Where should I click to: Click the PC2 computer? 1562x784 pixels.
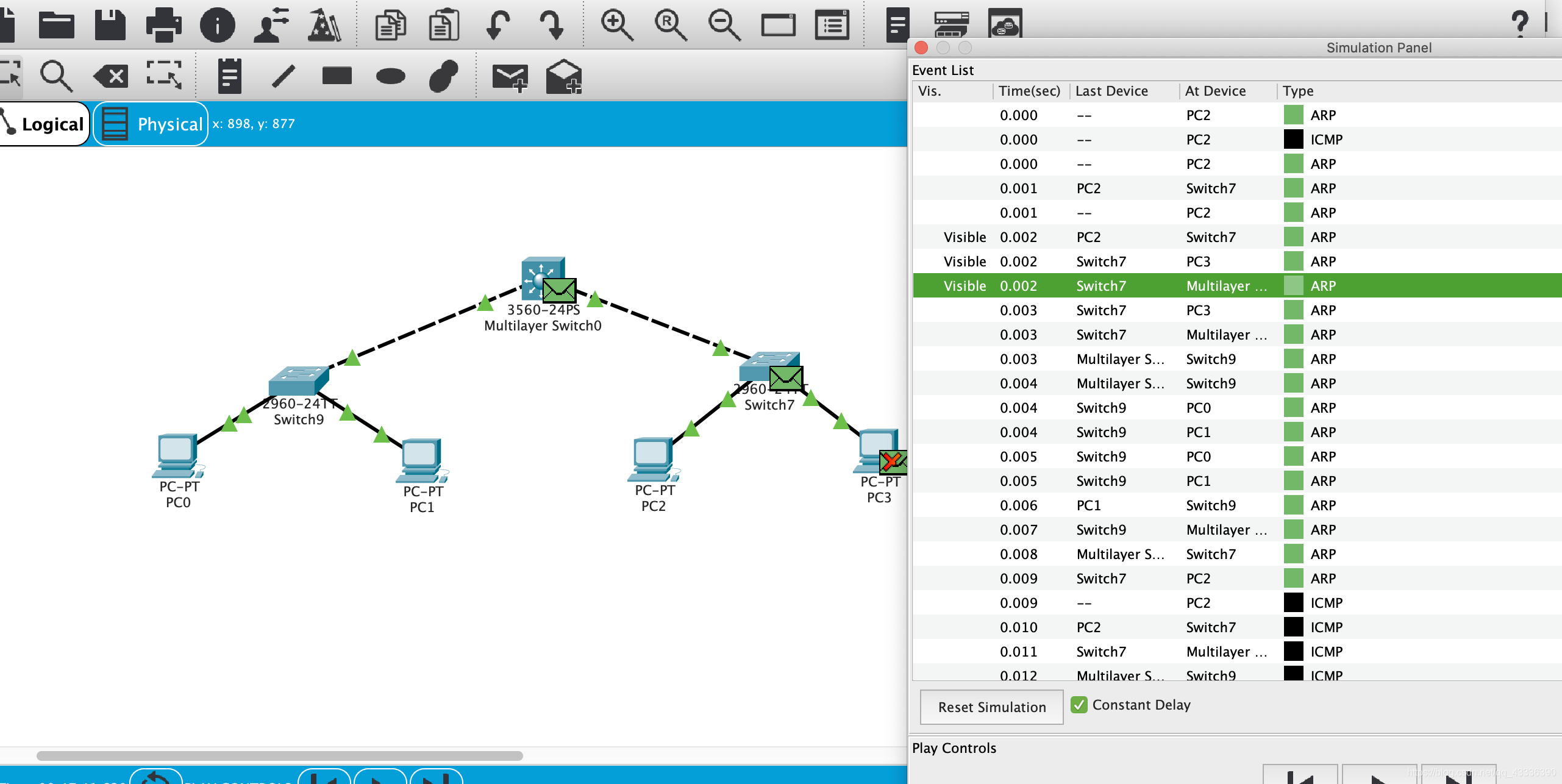pyautogui.click(x=653, y=459)
